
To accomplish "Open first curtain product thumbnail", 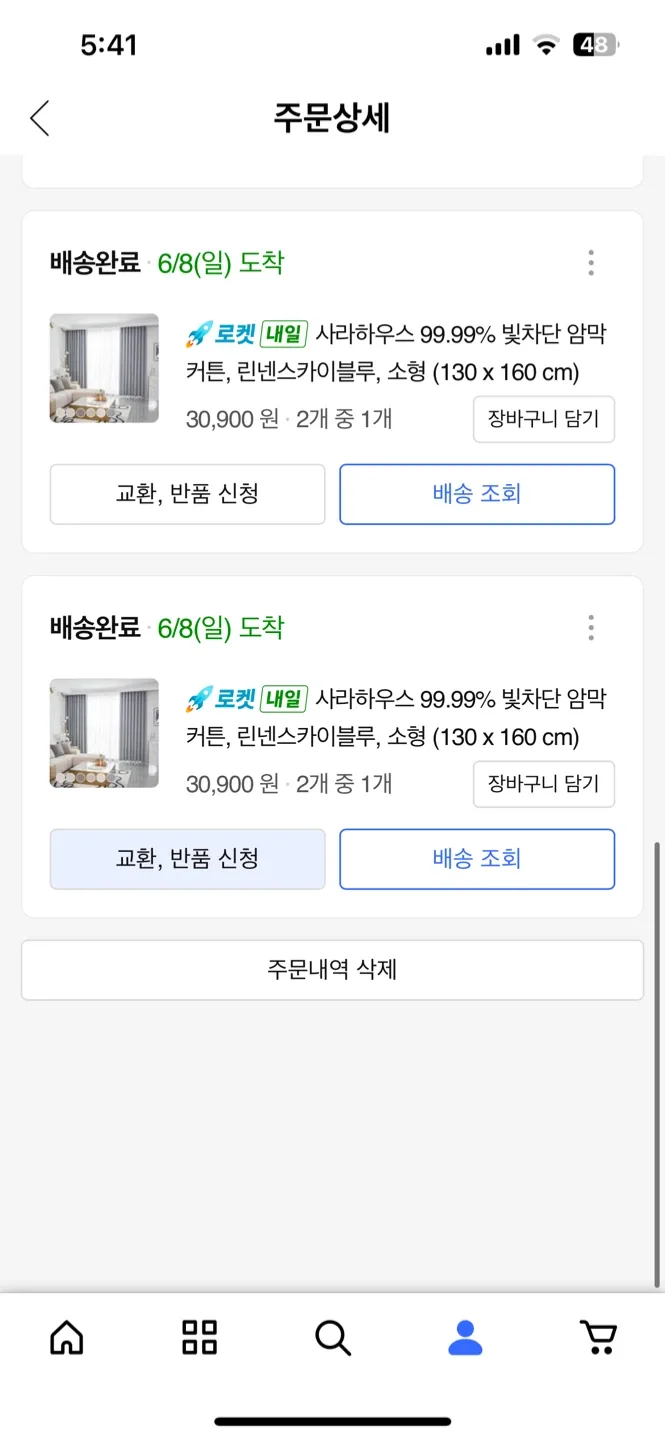I will 104,368.
